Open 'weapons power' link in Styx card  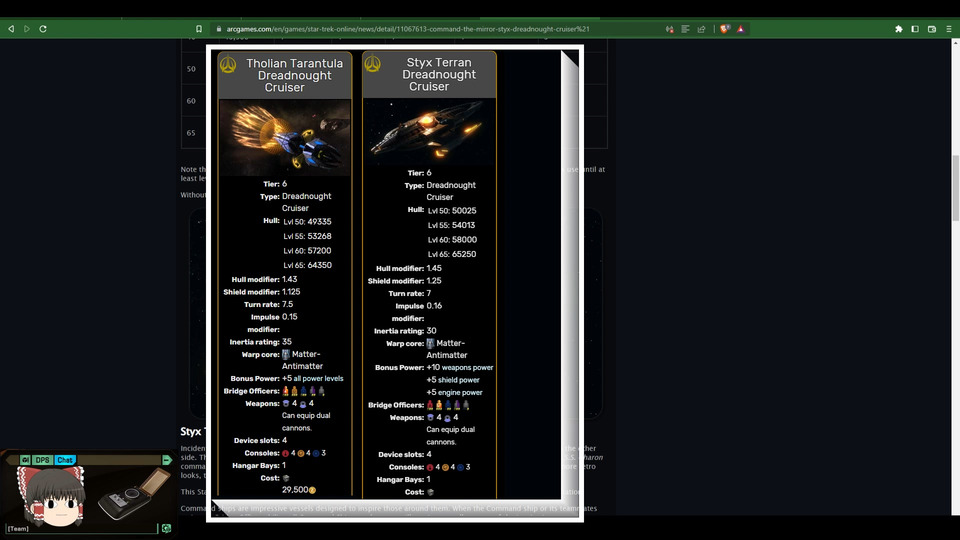point(467,367)
